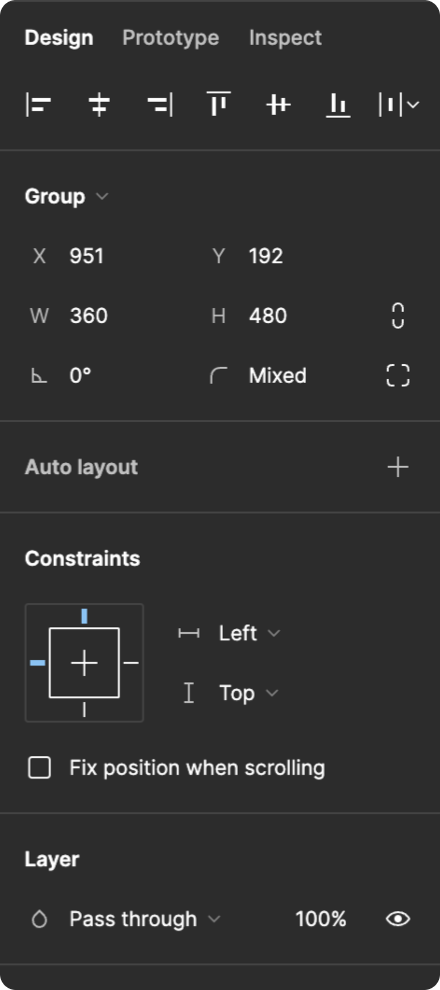This screenshot has height=990, width=440.
Task: Click the 100% layer opacity field
Action: click(x=321, y=919)
